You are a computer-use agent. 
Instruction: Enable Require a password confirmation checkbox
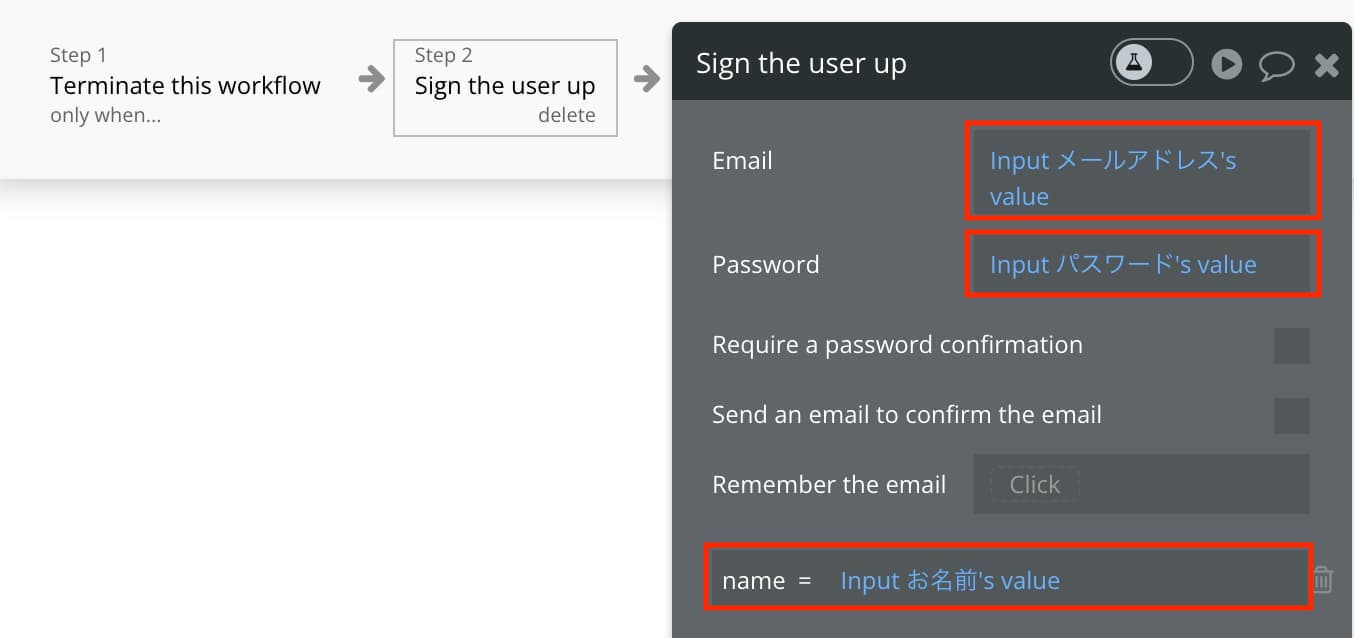(1291, 346)
